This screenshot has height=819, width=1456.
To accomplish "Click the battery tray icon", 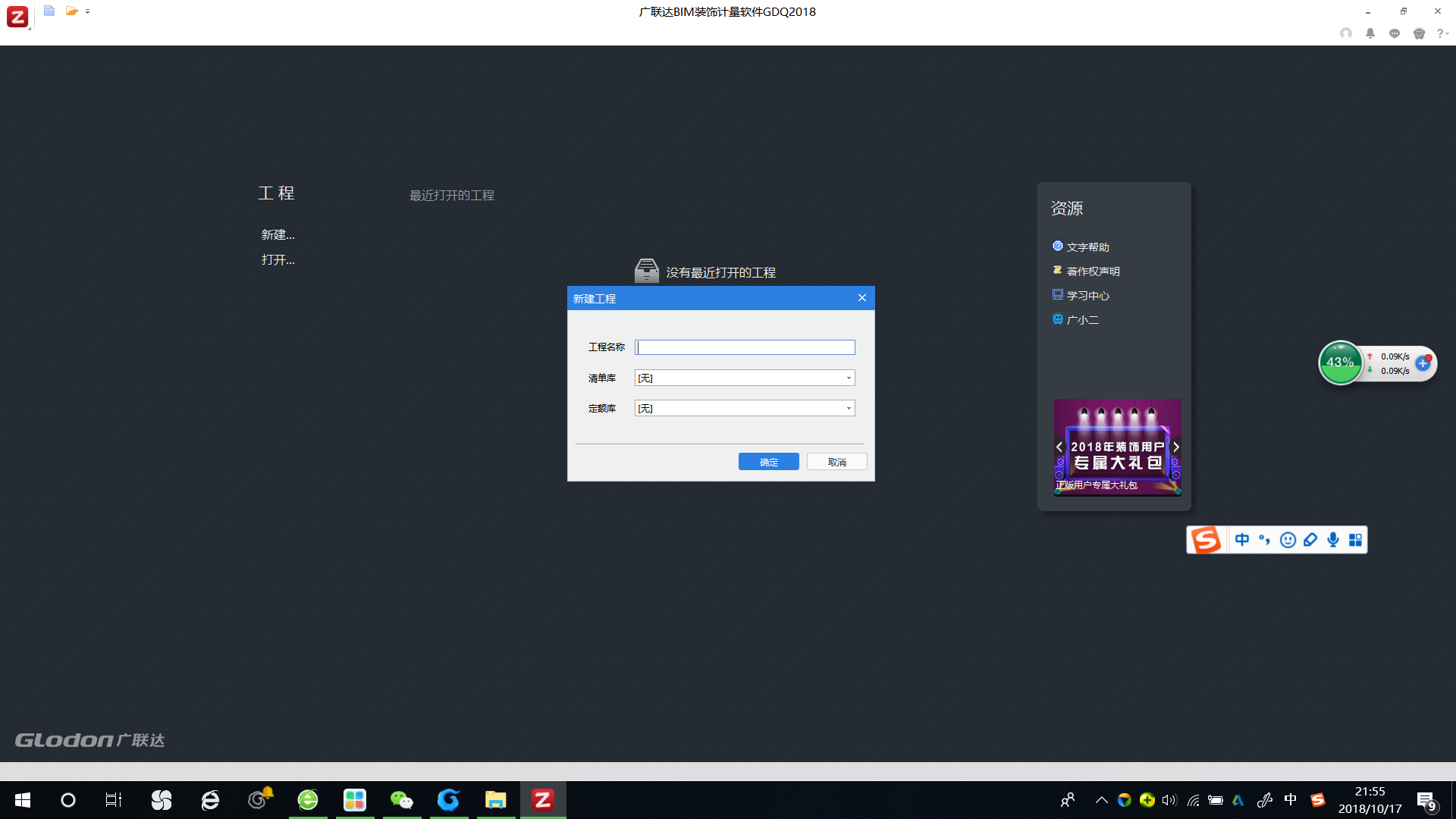I will click(1216, 800).
